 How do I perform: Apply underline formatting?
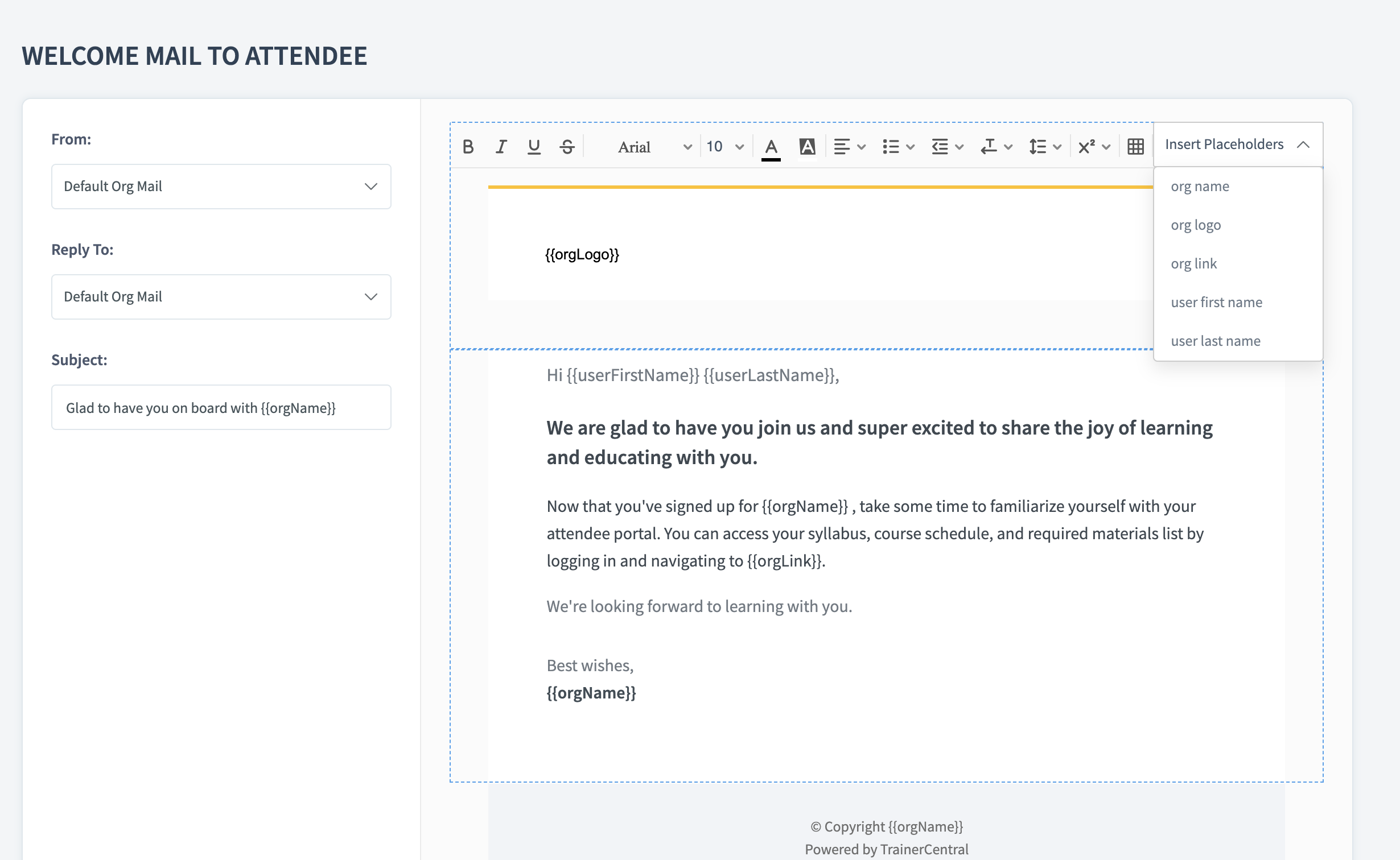coord(534,147)
